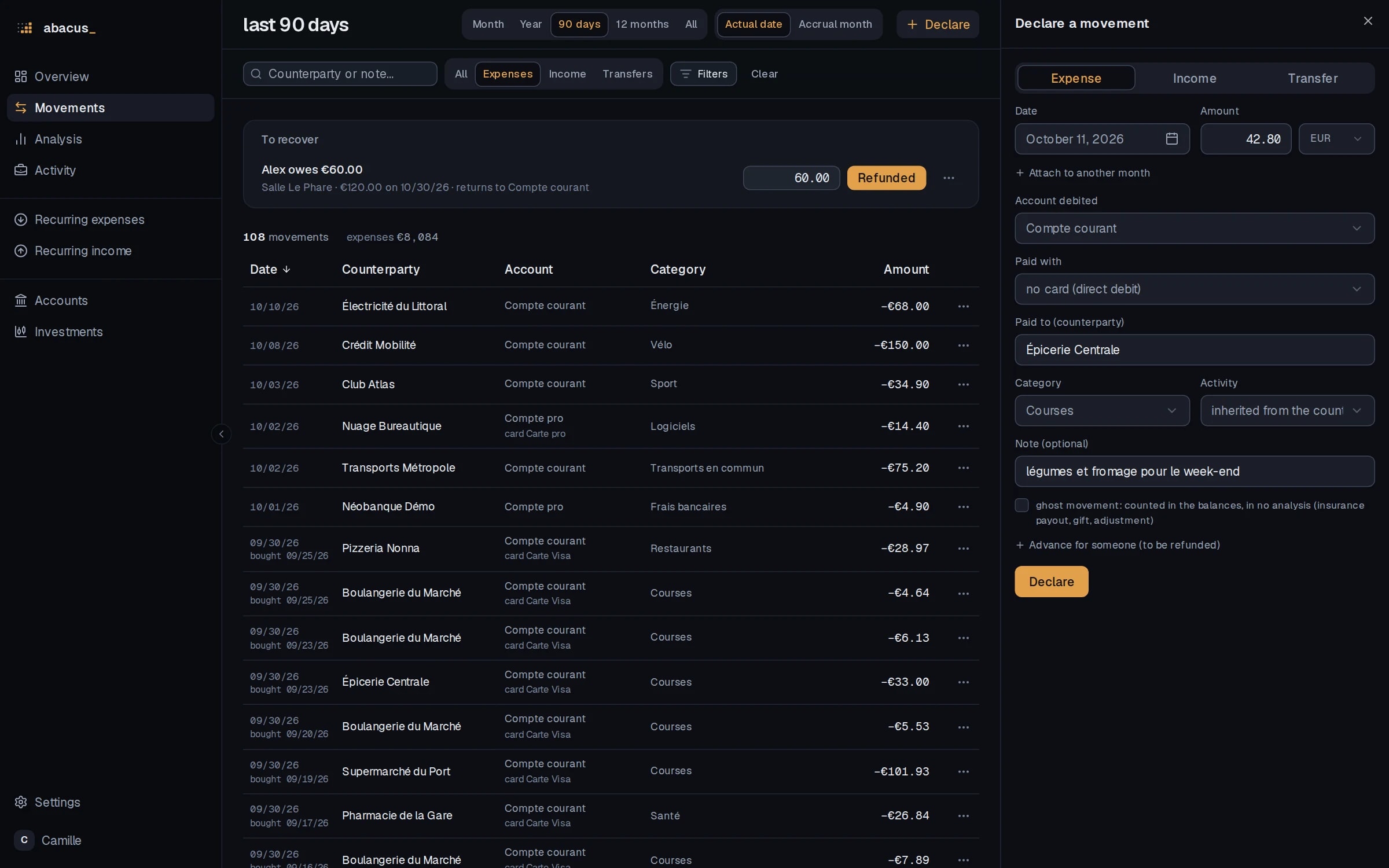
Task: Open the Analysis section in sidebar
Action: click(x=58, y=139)
